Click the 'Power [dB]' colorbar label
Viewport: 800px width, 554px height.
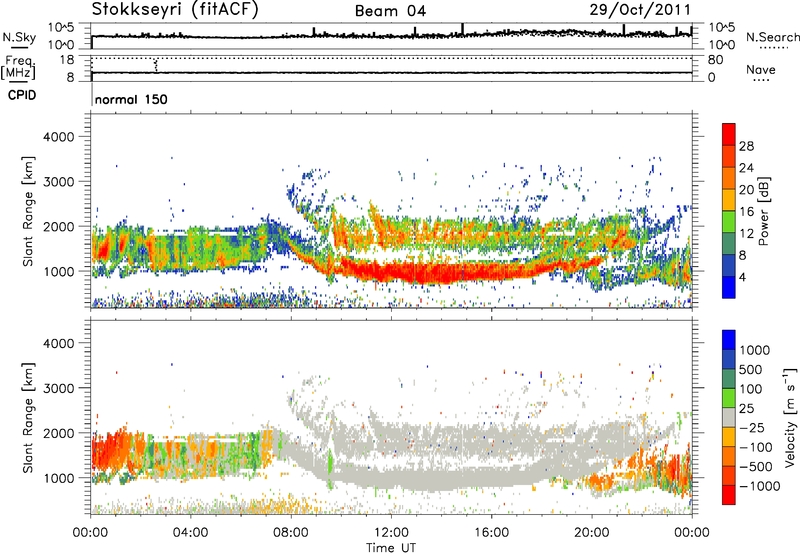click(763, 211)
